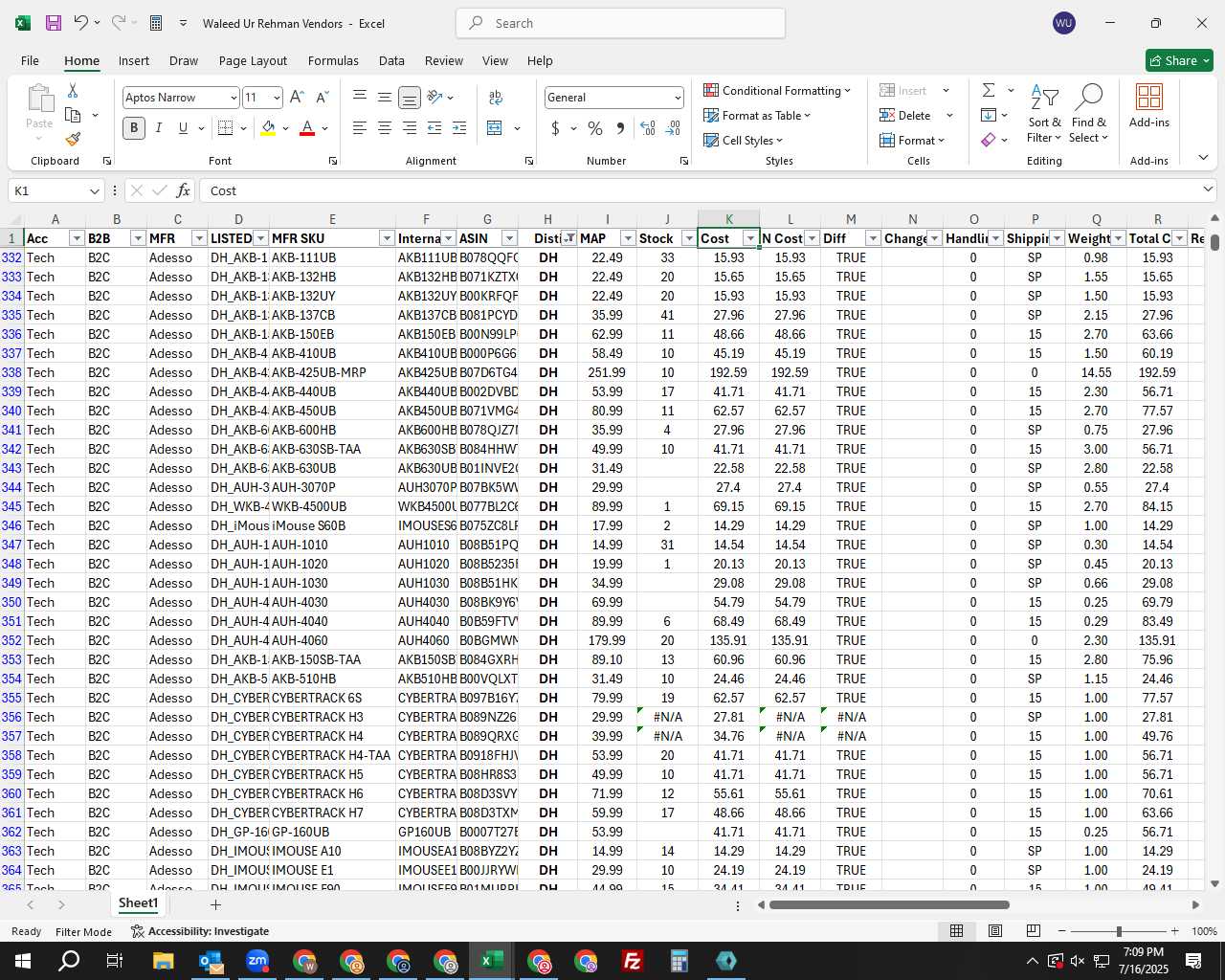Open the General number format dropdown
The image size is (1225, 980).
tap(678, 98)
